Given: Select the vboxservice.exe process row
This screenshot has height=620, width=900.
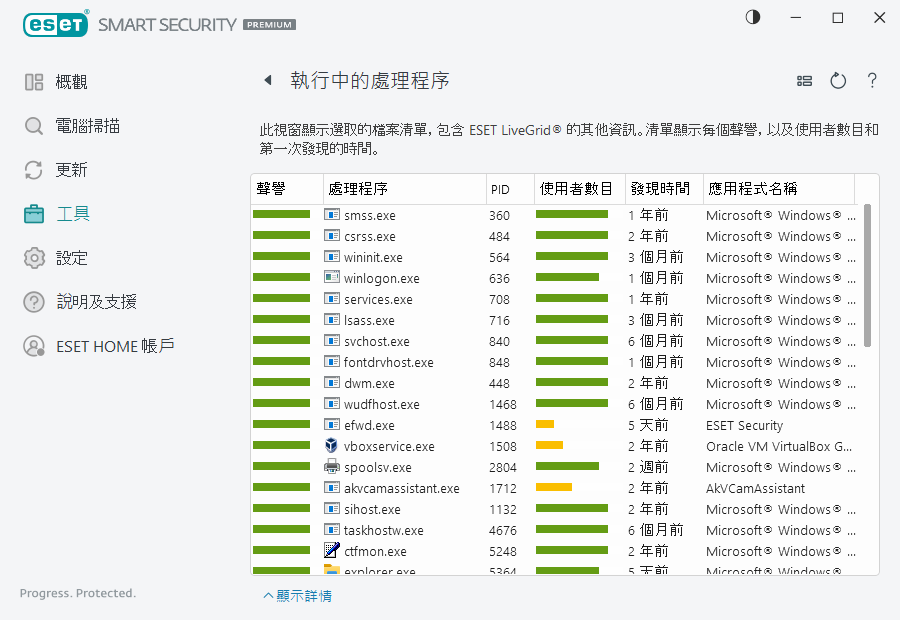Looking at the screenshot, I should (389, 447).
